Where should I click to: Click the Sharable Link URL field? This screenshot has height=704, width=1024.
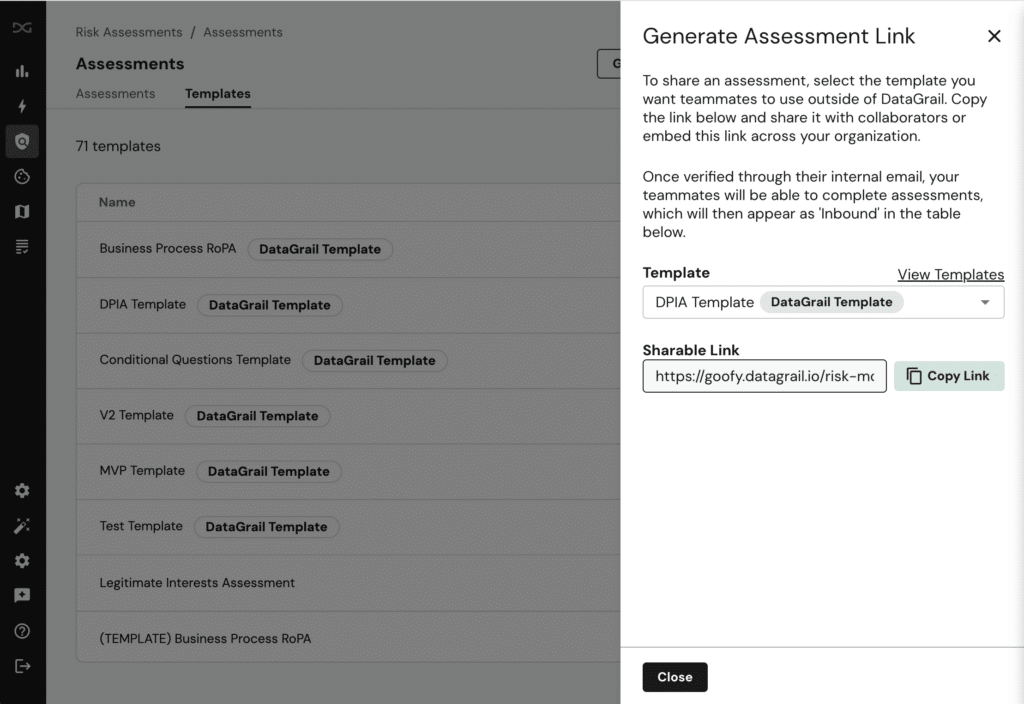(764, 376)
